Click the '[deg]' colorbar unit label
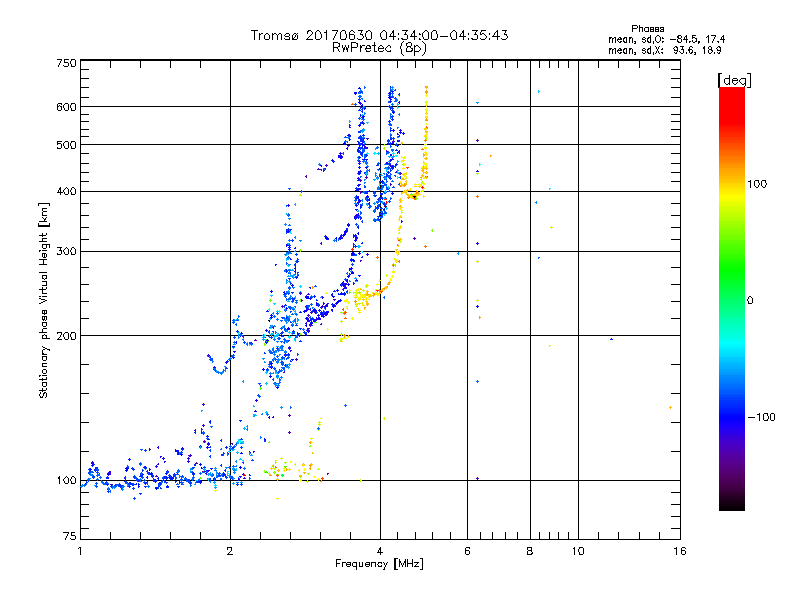 point(735,79)
